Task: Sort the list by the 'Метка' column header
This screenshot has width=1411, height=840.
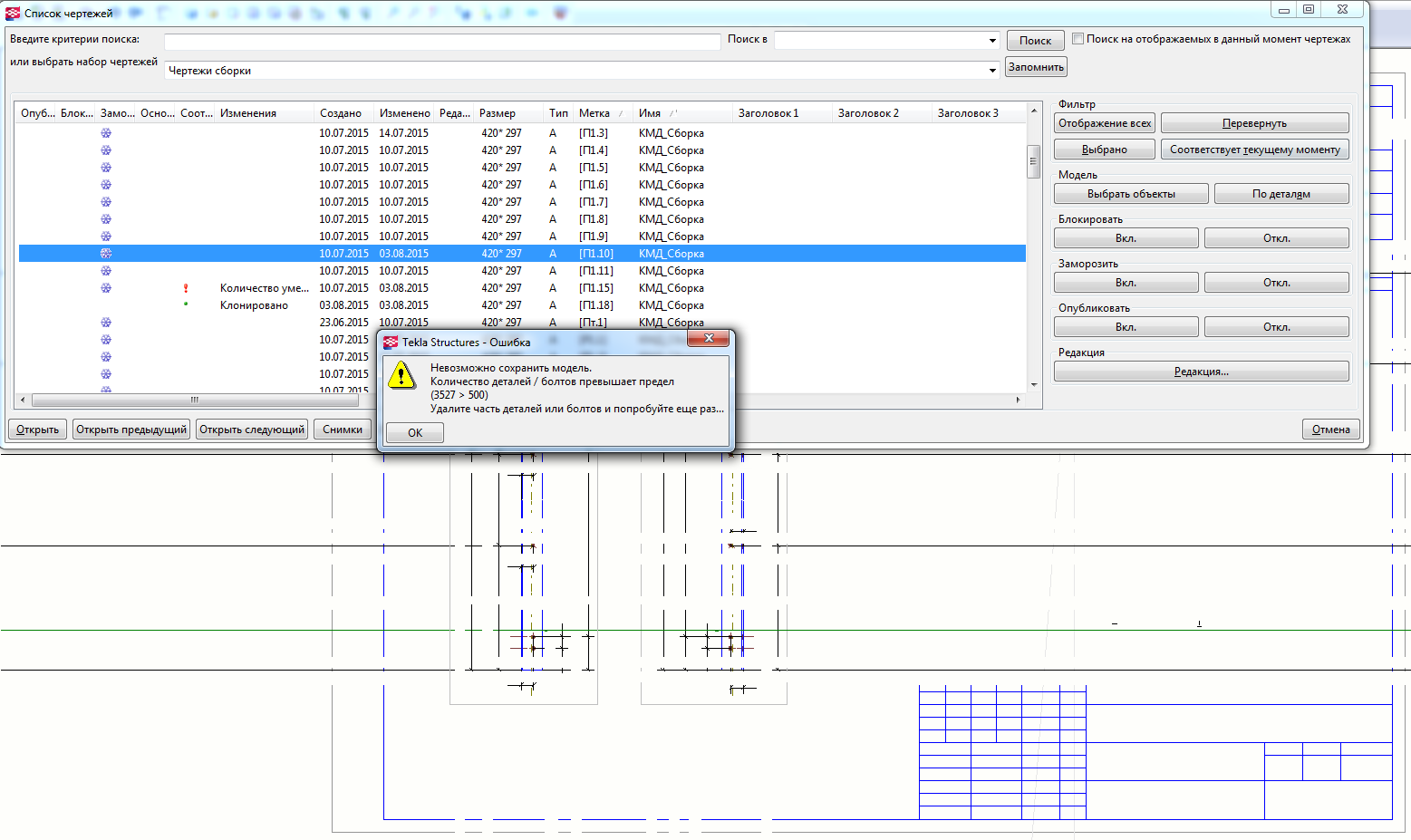Action: click(x=594, y=113)
